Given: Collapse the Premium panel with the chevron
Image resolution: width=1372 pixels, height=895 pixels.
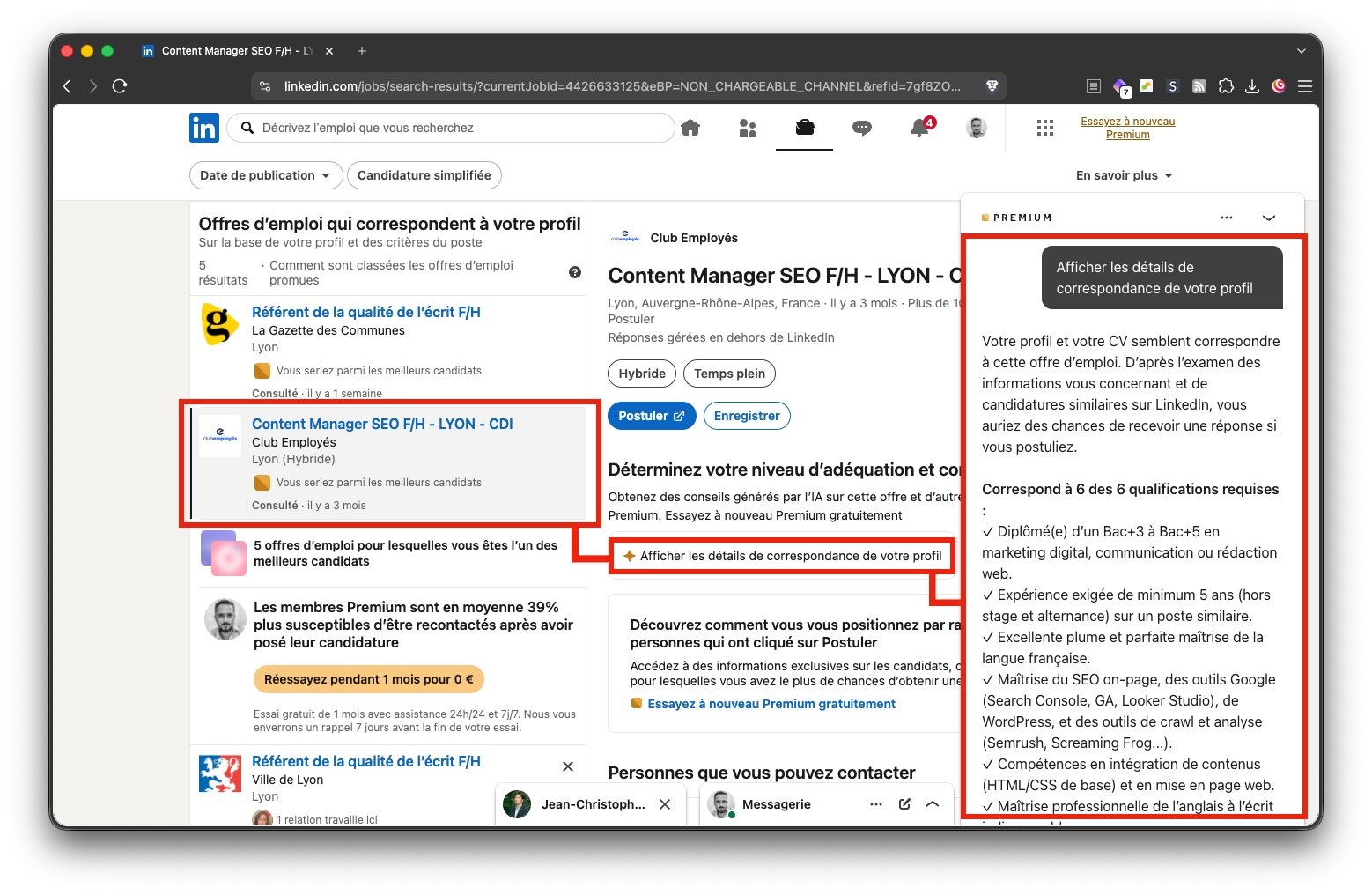Looking at the screenshot, I should [x=1269, y=218].
